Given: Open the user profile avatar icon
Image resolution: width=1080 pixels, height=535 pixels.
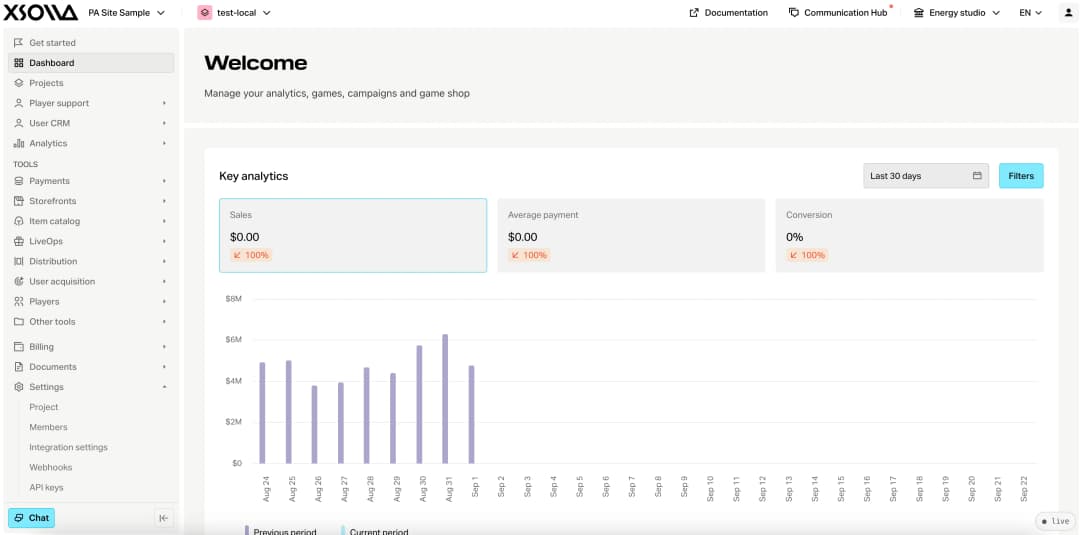Looking at the screenshot, I should 1067,12.
